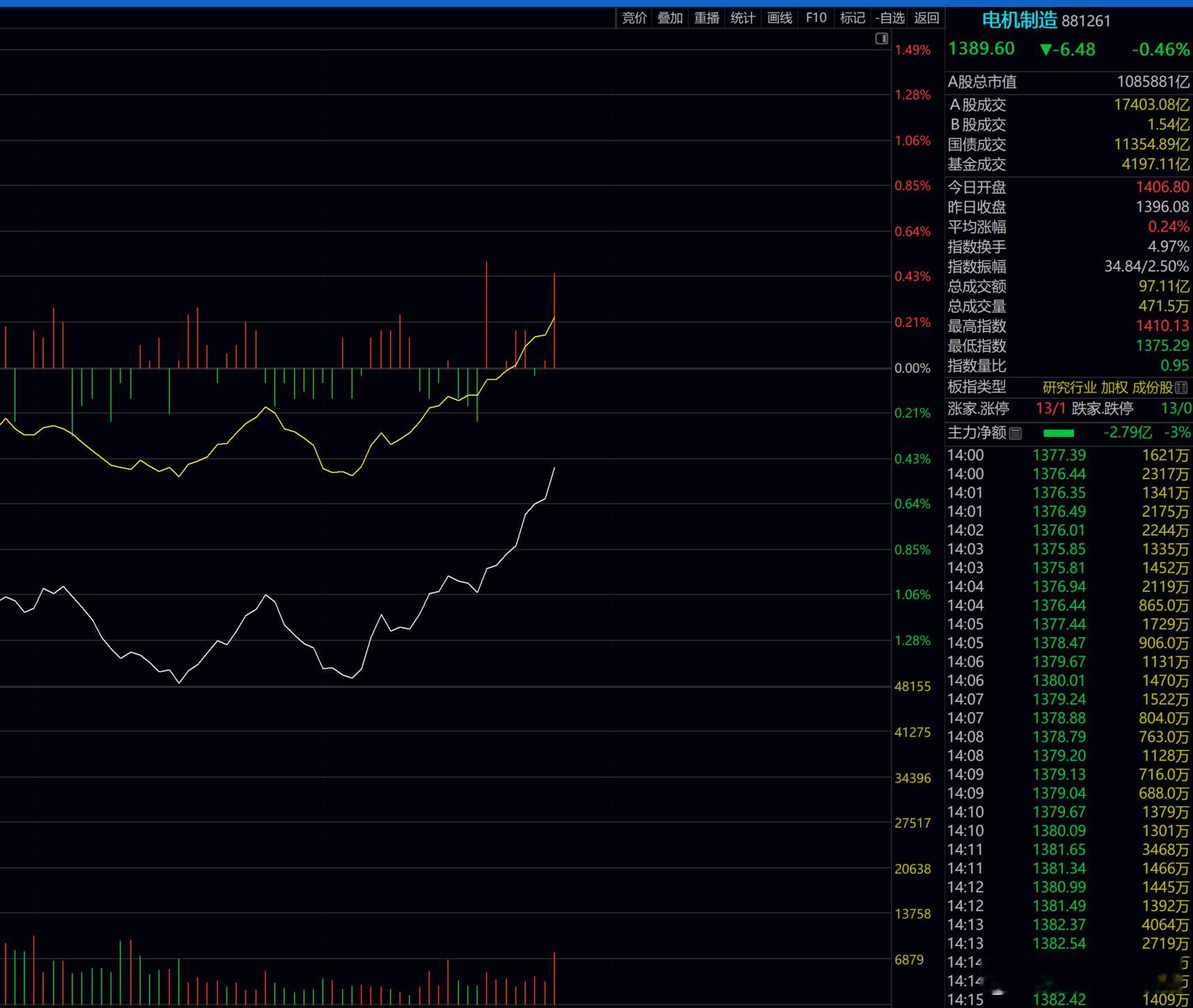Select the tick row priced 1377.39
The image size is (1193, 1008).
point(1068,456)
